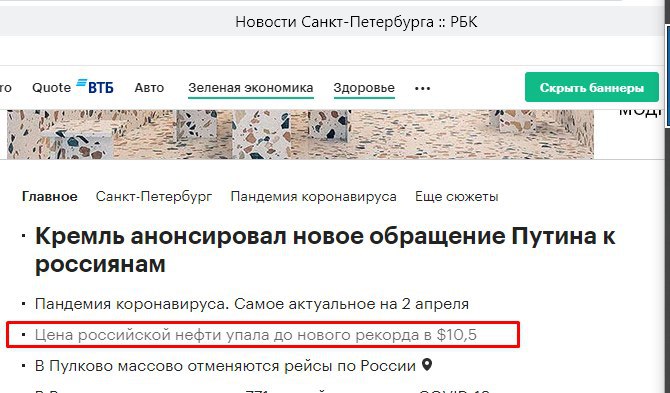Viewport: 670px width, 393px height.
Task: Click the Скрыть баннеры button
Action: tap(592, 87)
